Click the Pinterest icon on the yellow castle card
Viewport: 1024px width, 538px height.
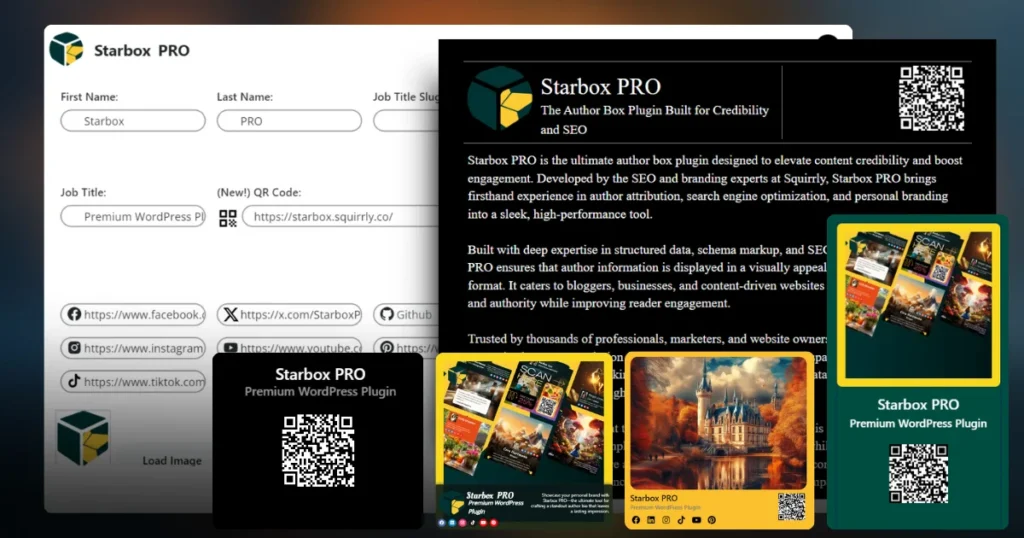712,520
